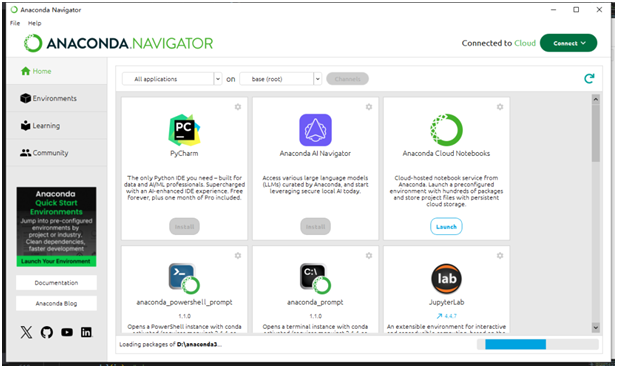Open the anaconda_powershell_prompt icon

[184, 279]
